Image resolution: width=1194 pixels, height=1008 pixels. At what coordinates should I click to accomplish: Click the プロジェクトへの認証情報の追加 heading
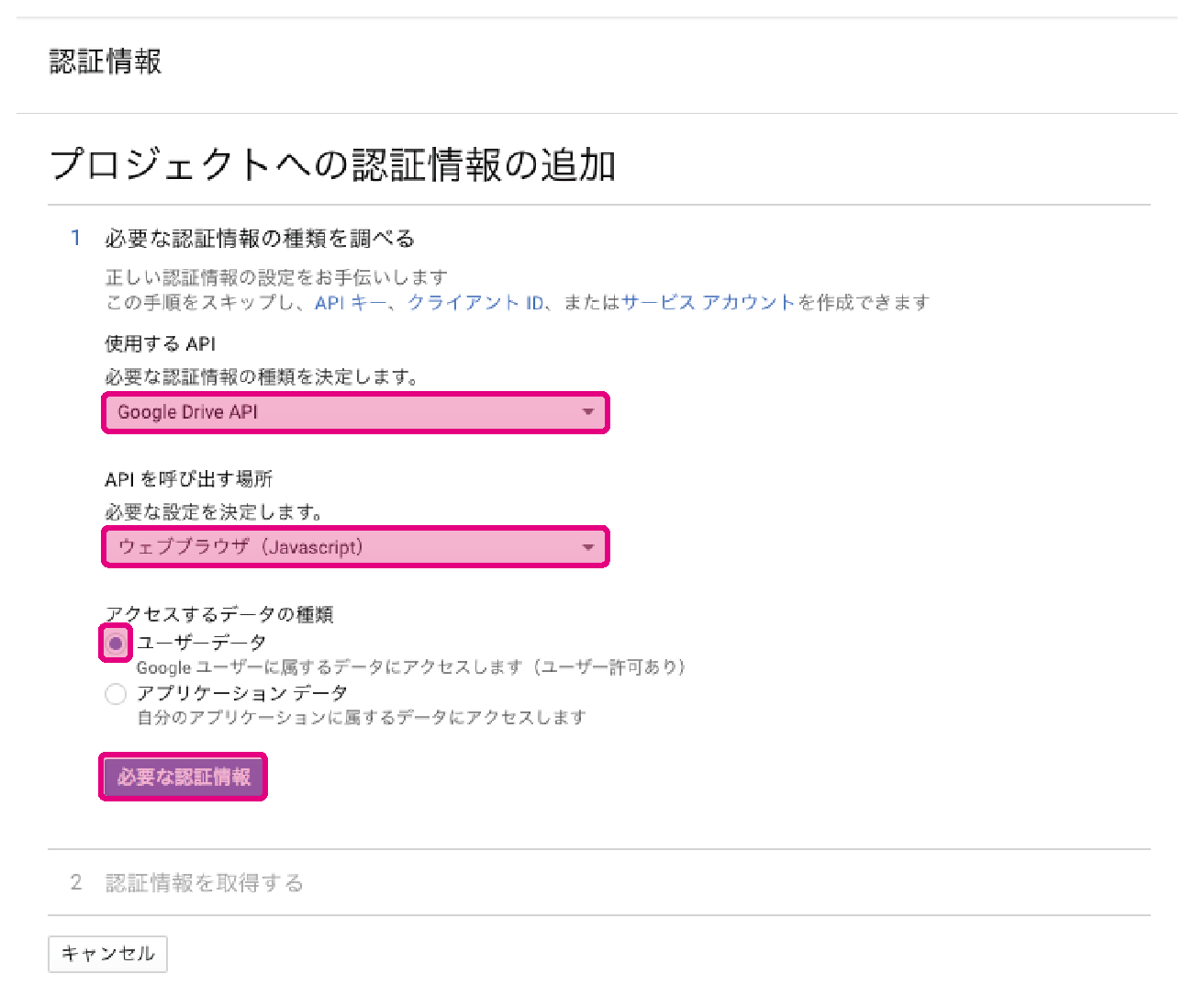click(x=332, y=165)
